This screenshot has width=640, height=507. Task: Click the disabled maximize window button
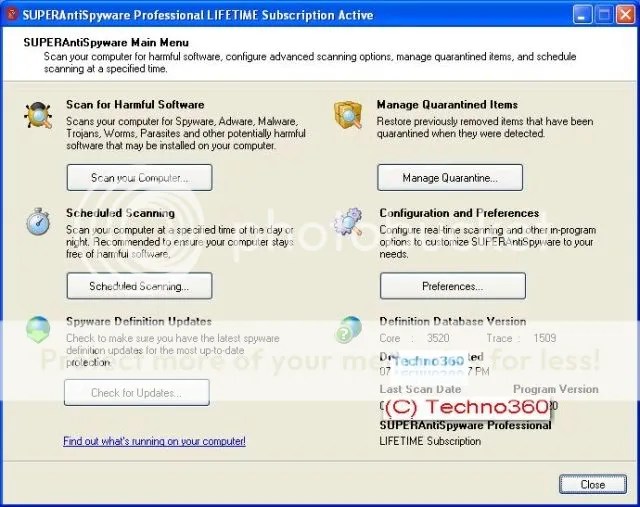tap(604, 15)
